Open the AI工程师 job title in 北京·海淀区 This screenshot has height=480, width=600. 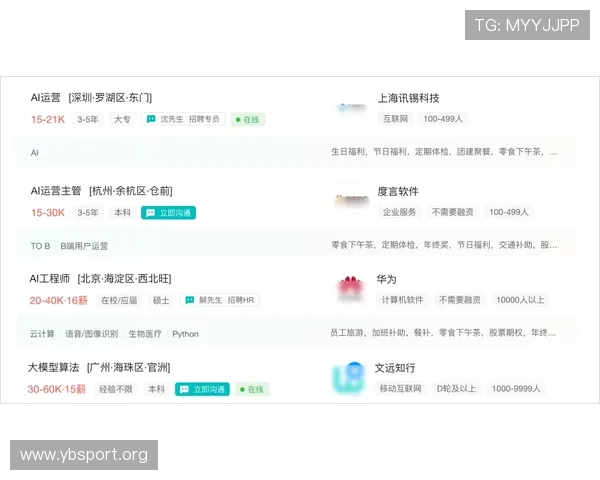(50, 279)
